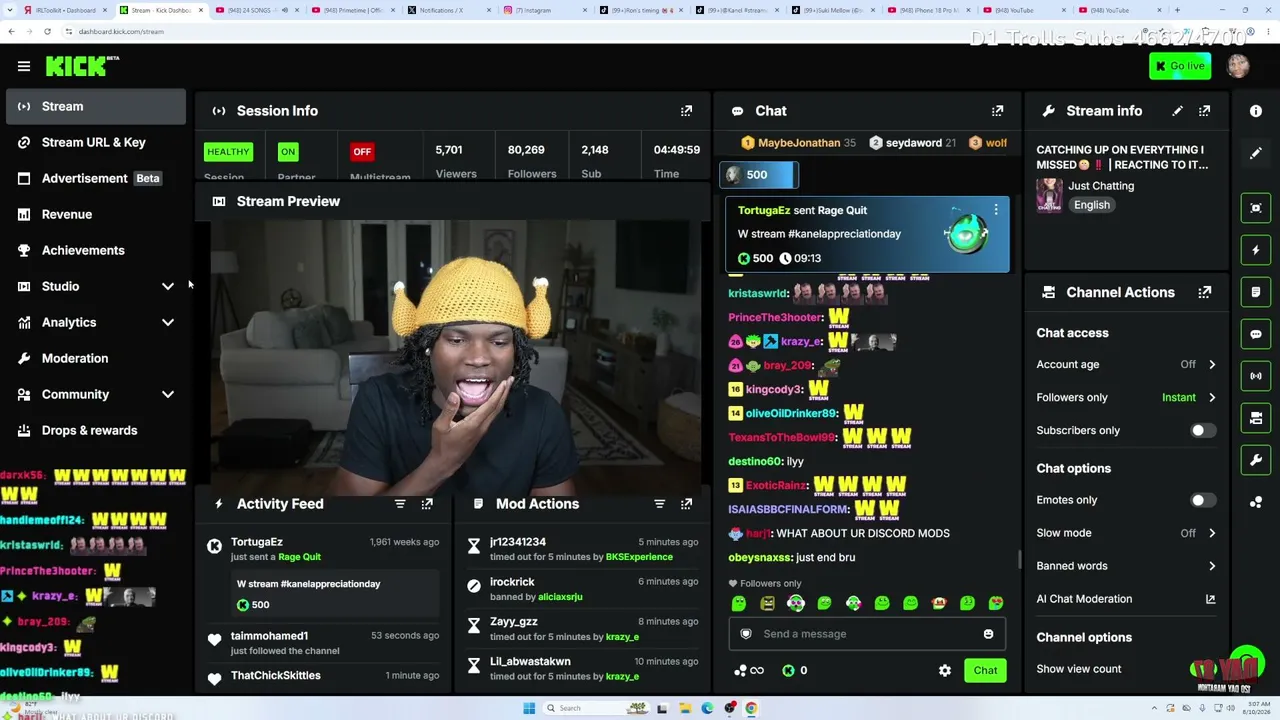Pop out the Channel Actions panel
Image resolution: width=1280 pixels, height=720 pixels.
pyautogui.click(x=1205, y=292)
